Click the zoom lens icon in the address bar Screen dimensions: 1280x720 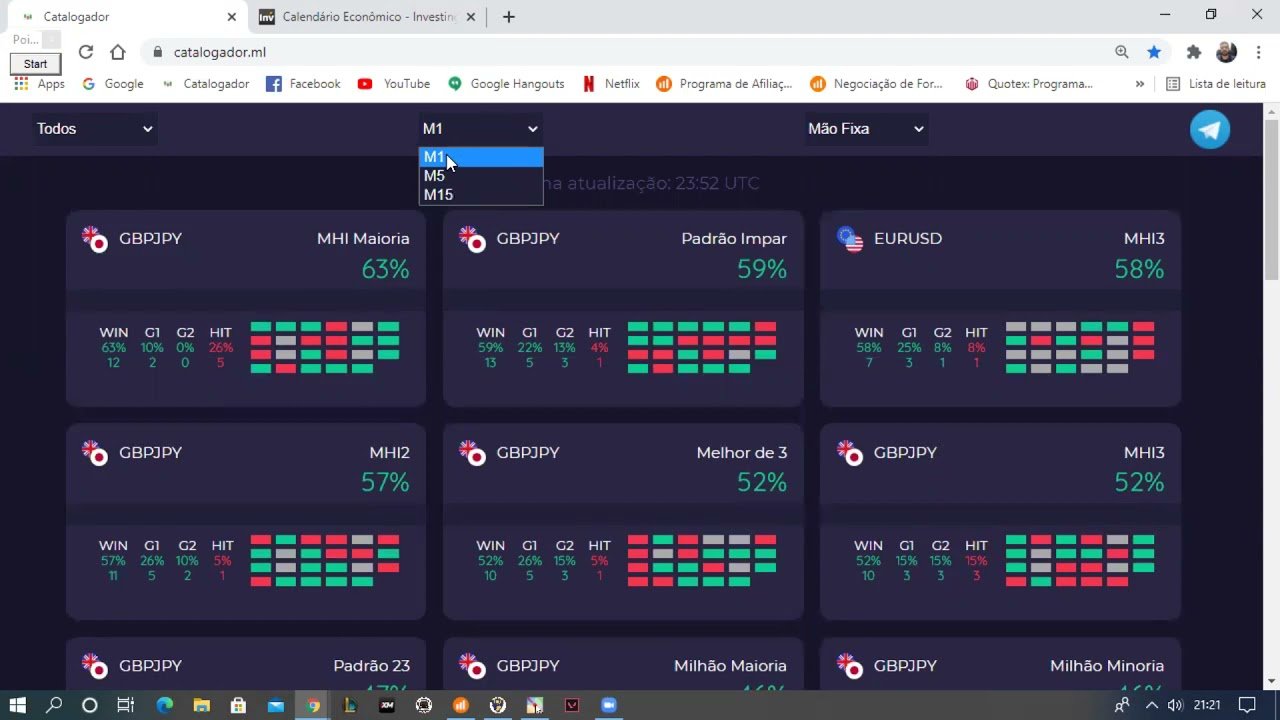point(1122,52)
